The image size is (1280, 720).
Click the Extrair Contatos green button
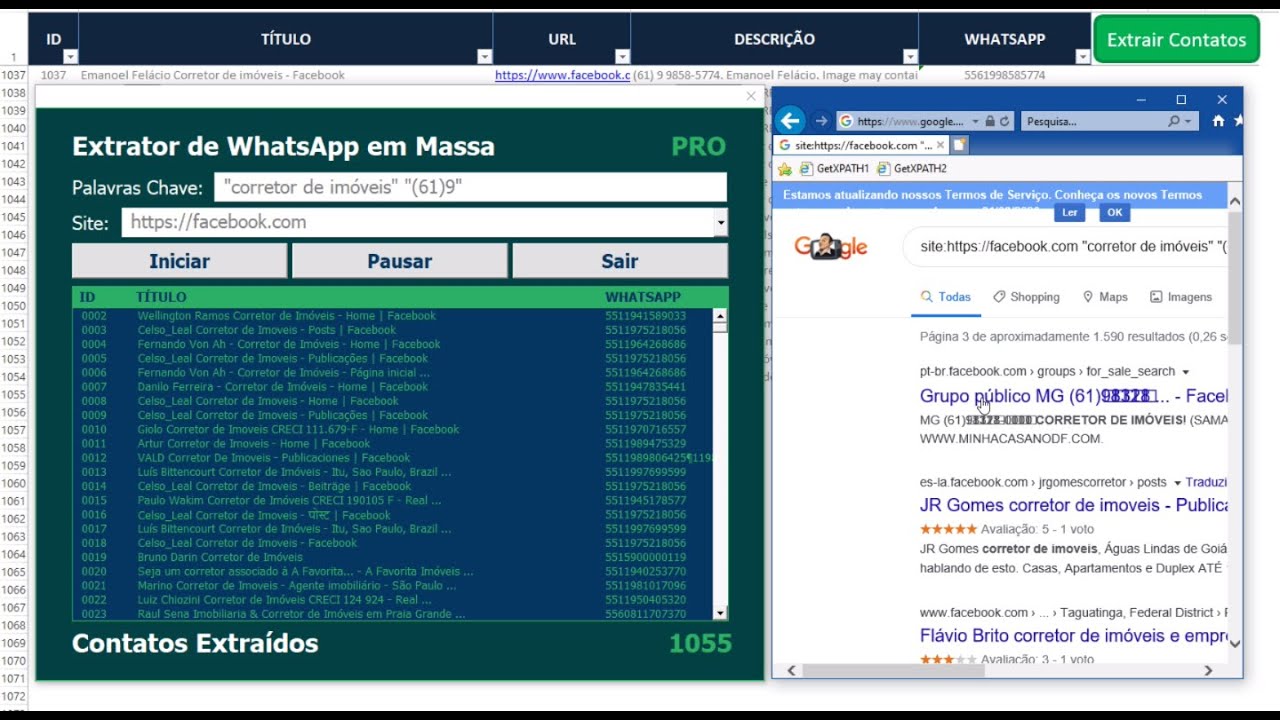point(1176,40)
